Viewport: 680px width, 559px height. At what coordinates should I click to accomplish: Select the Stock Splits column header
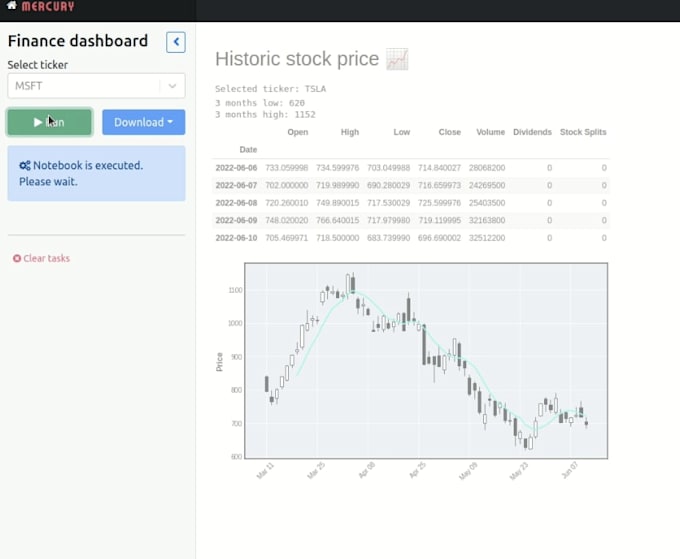583,132
